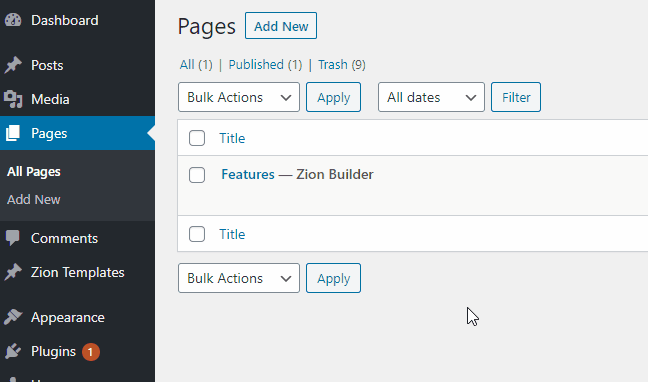
Task: Open the bottom Bulk Actions dropdown
Action: 239,278
